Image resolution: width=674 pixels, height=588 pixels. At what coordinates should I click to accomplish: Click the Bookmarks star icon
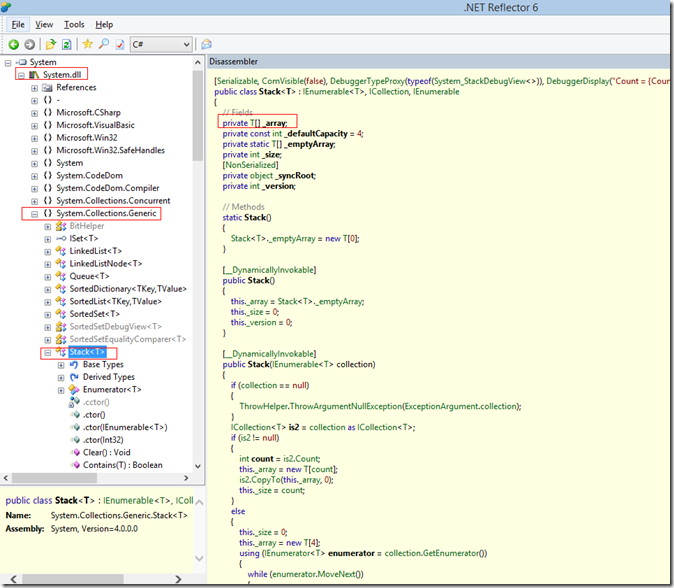tap(87, 45)
